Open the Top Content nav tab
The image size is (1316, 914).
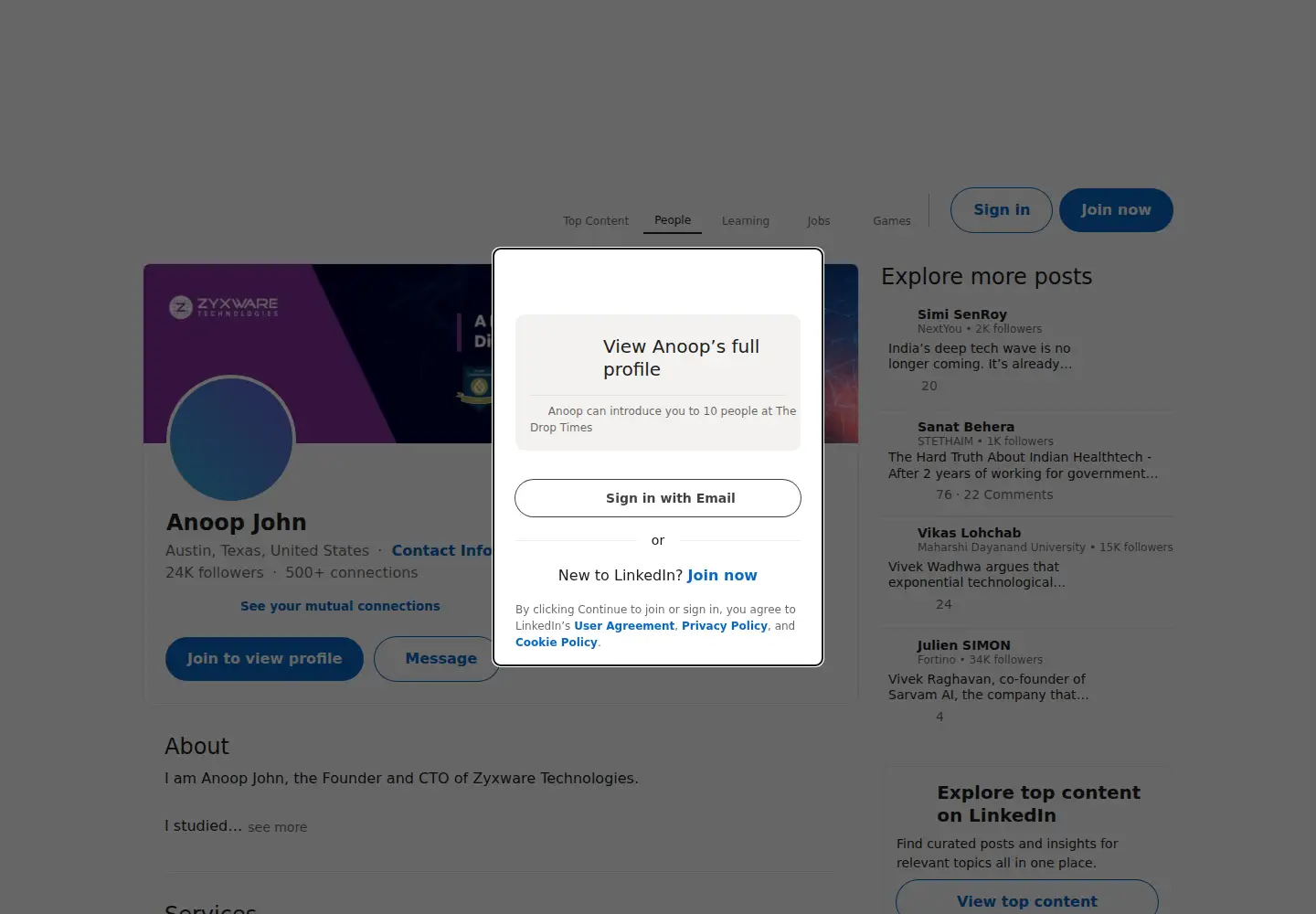(x=596, y=220)
